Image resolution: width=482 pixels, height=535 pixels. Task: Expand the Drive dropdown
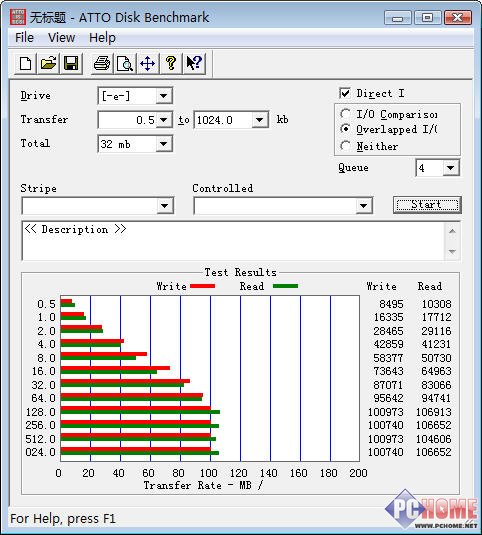click(x=164, y=96)
